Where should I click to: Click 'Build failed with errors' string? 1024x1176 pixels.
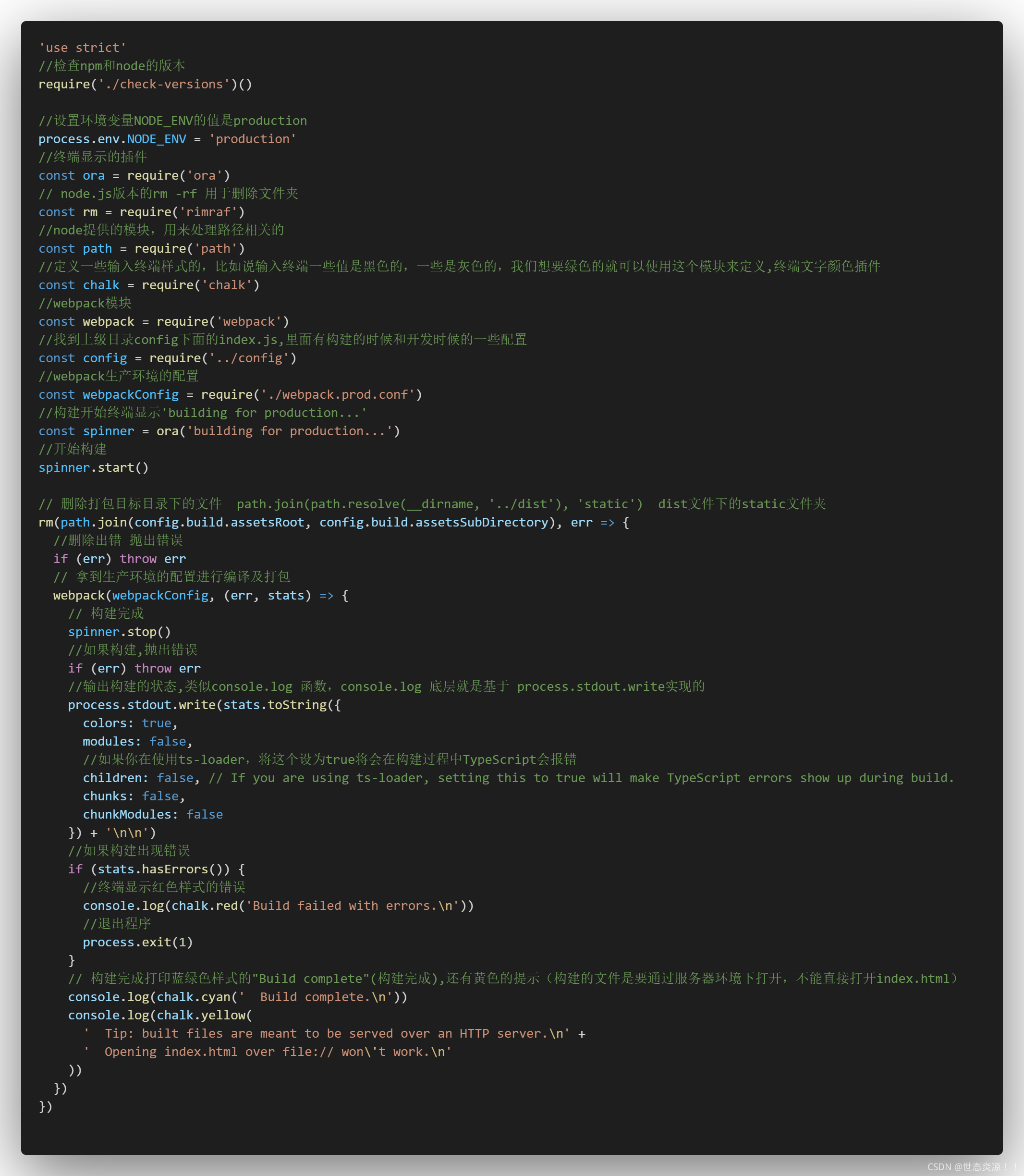[353, 906]
